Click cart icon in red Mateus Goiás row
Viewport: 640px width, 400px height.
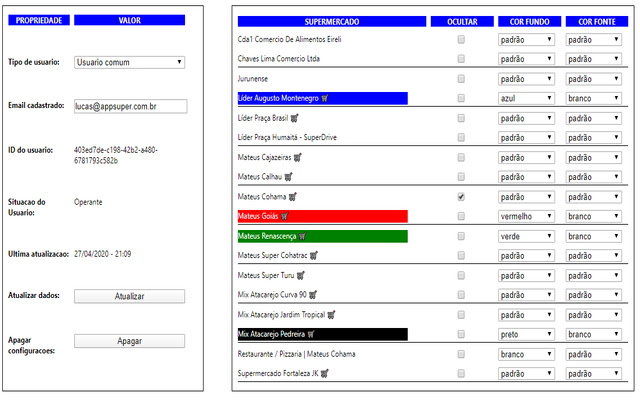284,216
